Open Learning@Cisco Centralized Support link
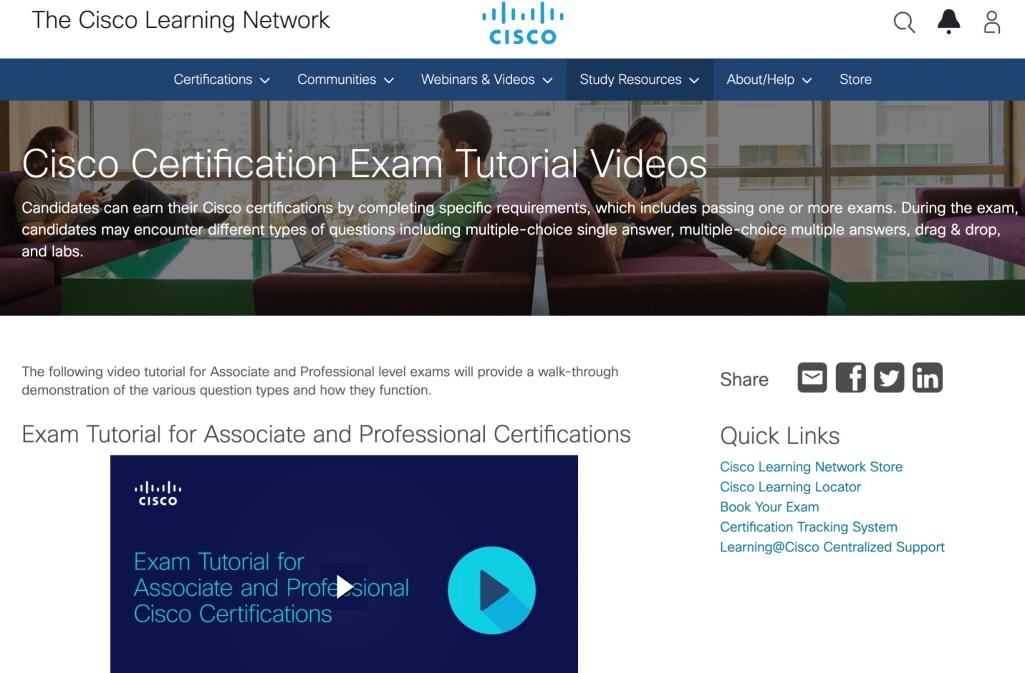Image resolution: width=1025 pixels, height=673 pixels. point(832,547)
